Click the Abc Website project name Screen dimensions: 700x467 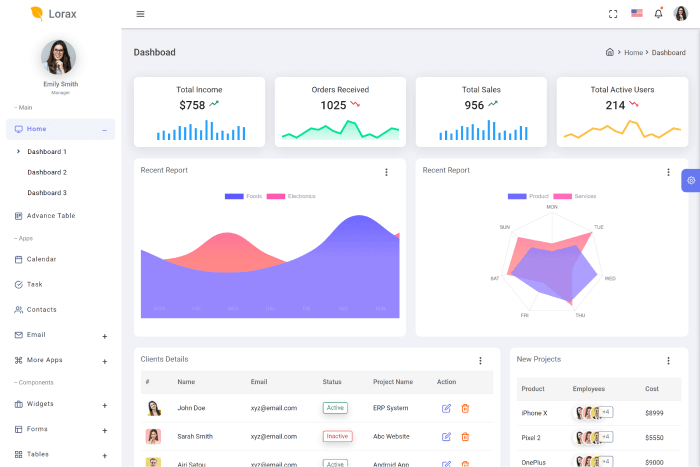pos(391,437)
